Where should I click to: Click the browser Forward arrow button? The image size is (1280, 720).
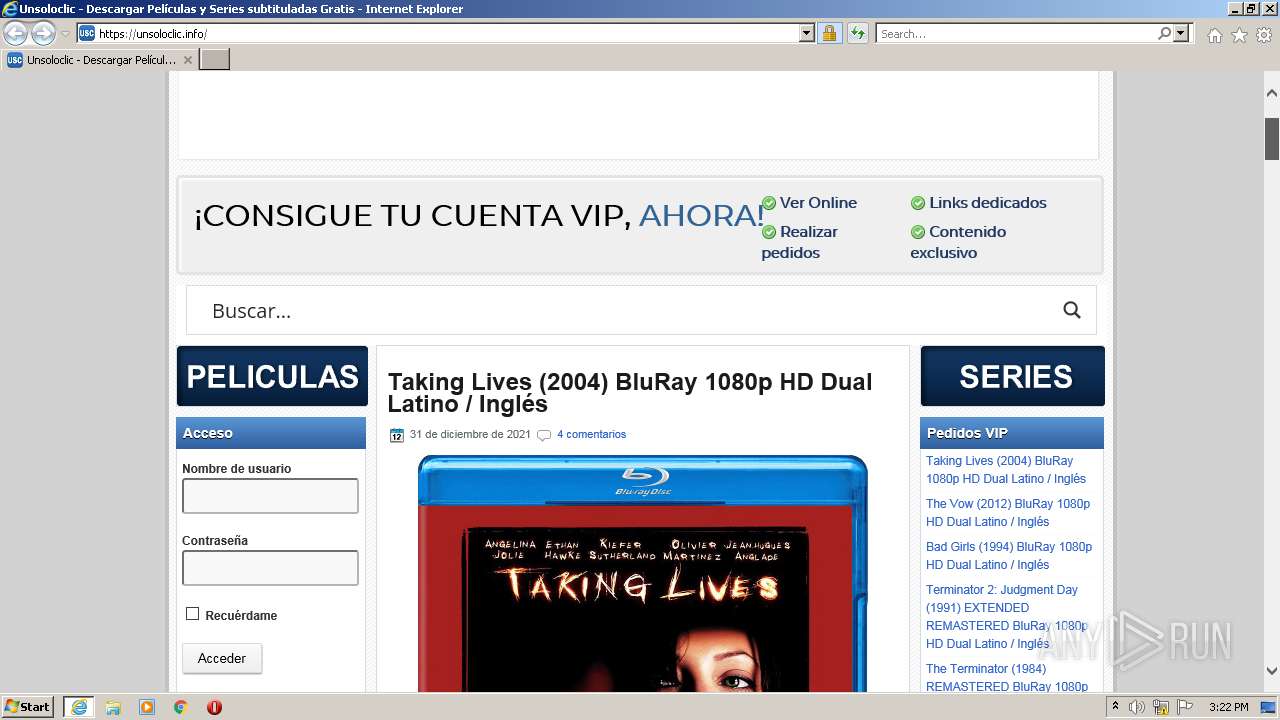(x=43, y=33)
